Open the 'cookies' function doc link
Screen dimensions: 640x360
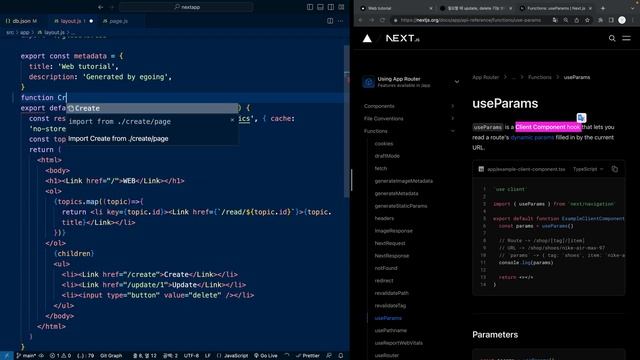coord(384,144)
